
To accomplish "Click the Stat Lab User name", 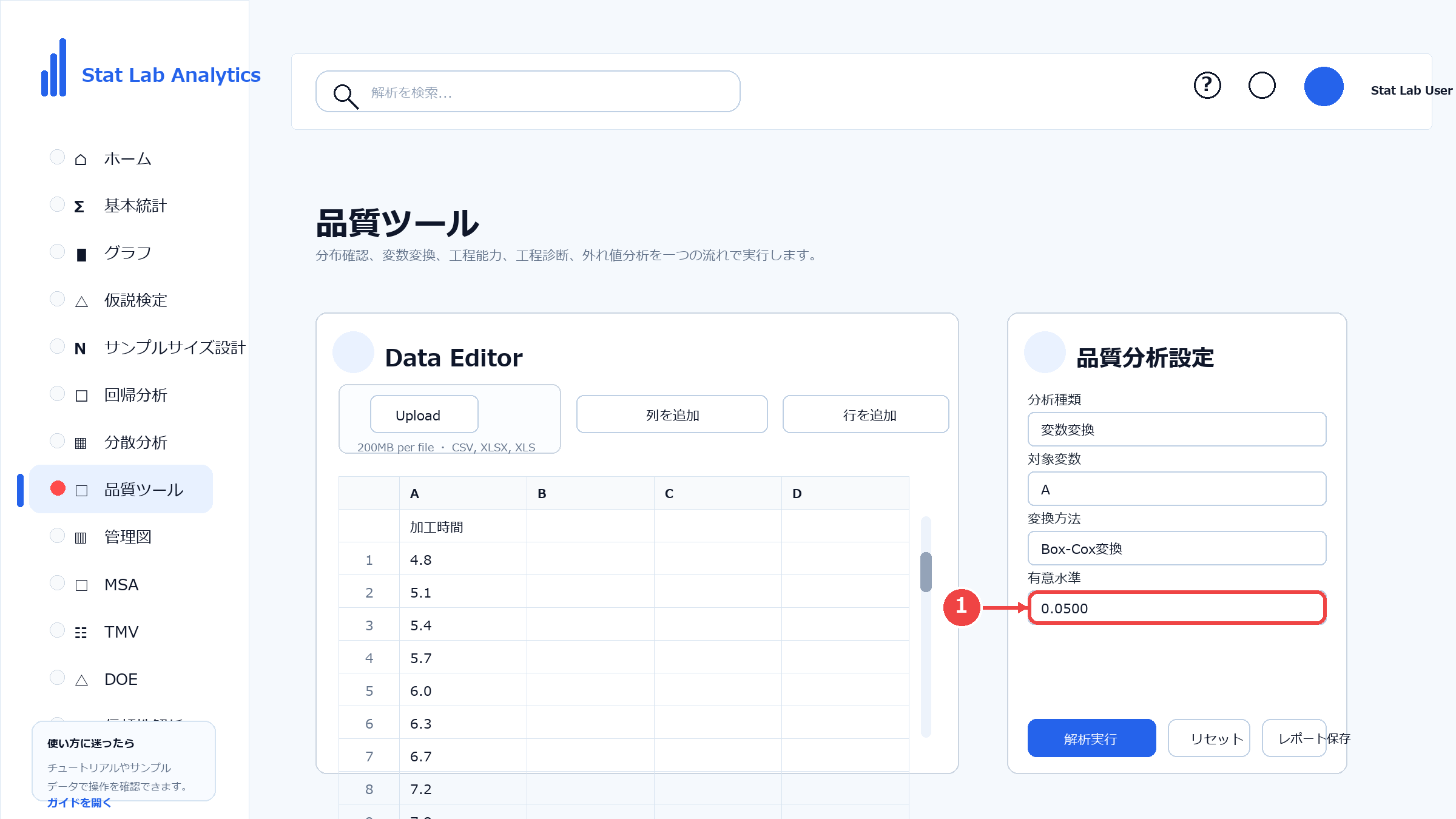I will tap(1411, 90).
